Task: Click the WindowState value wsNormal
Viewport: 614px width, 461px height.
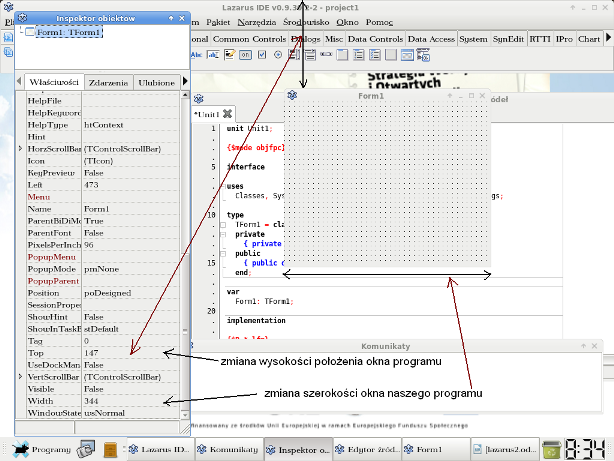Action: [131, 413]
